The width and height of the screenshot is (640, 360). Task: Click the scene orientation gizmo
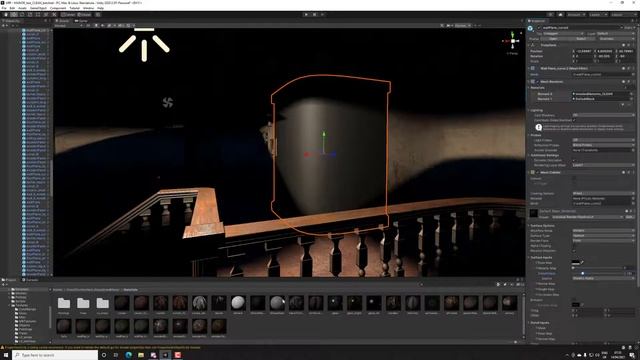coord(513,41)
